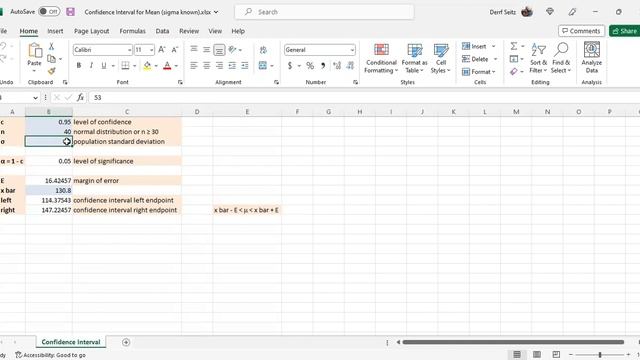Click Insert cells button
Viewport: 640px width, 360px height.
475,47
